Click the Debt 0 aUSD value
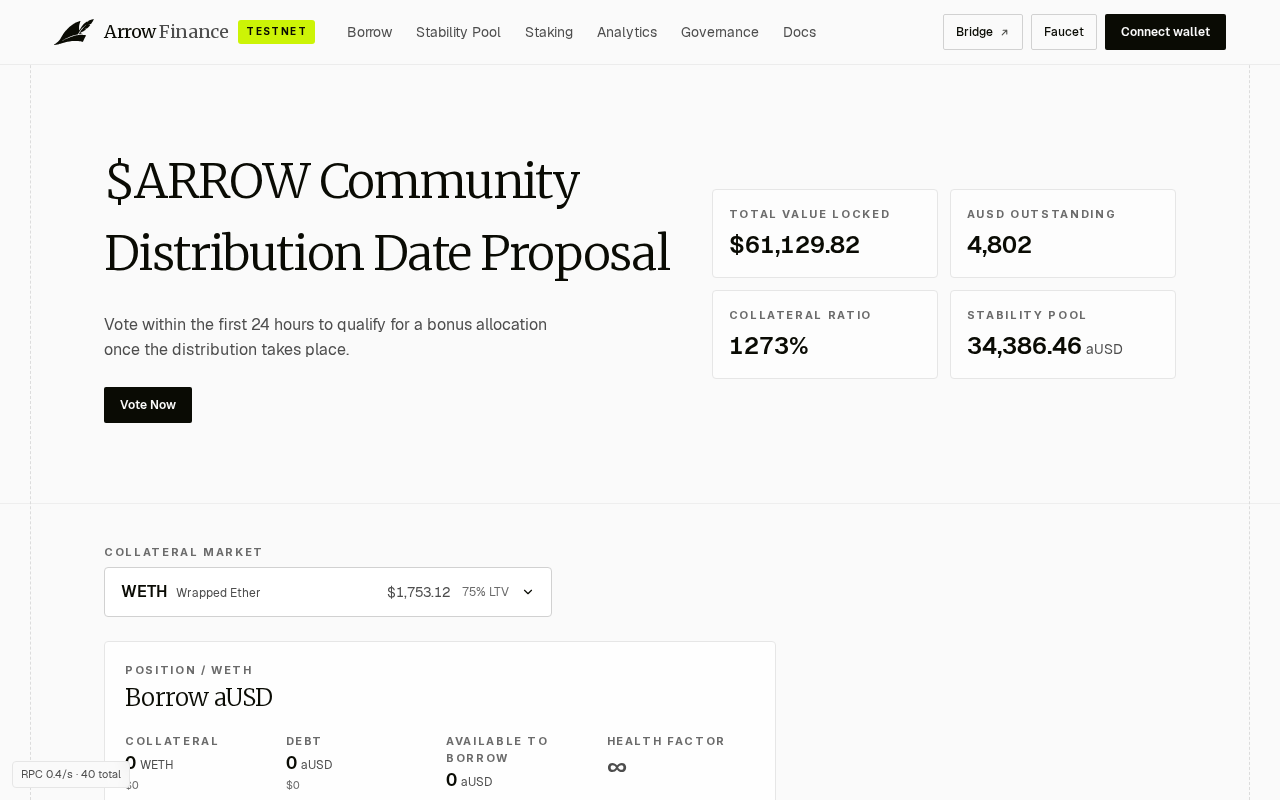This screenshot has height=800, width=1280. 309,764
